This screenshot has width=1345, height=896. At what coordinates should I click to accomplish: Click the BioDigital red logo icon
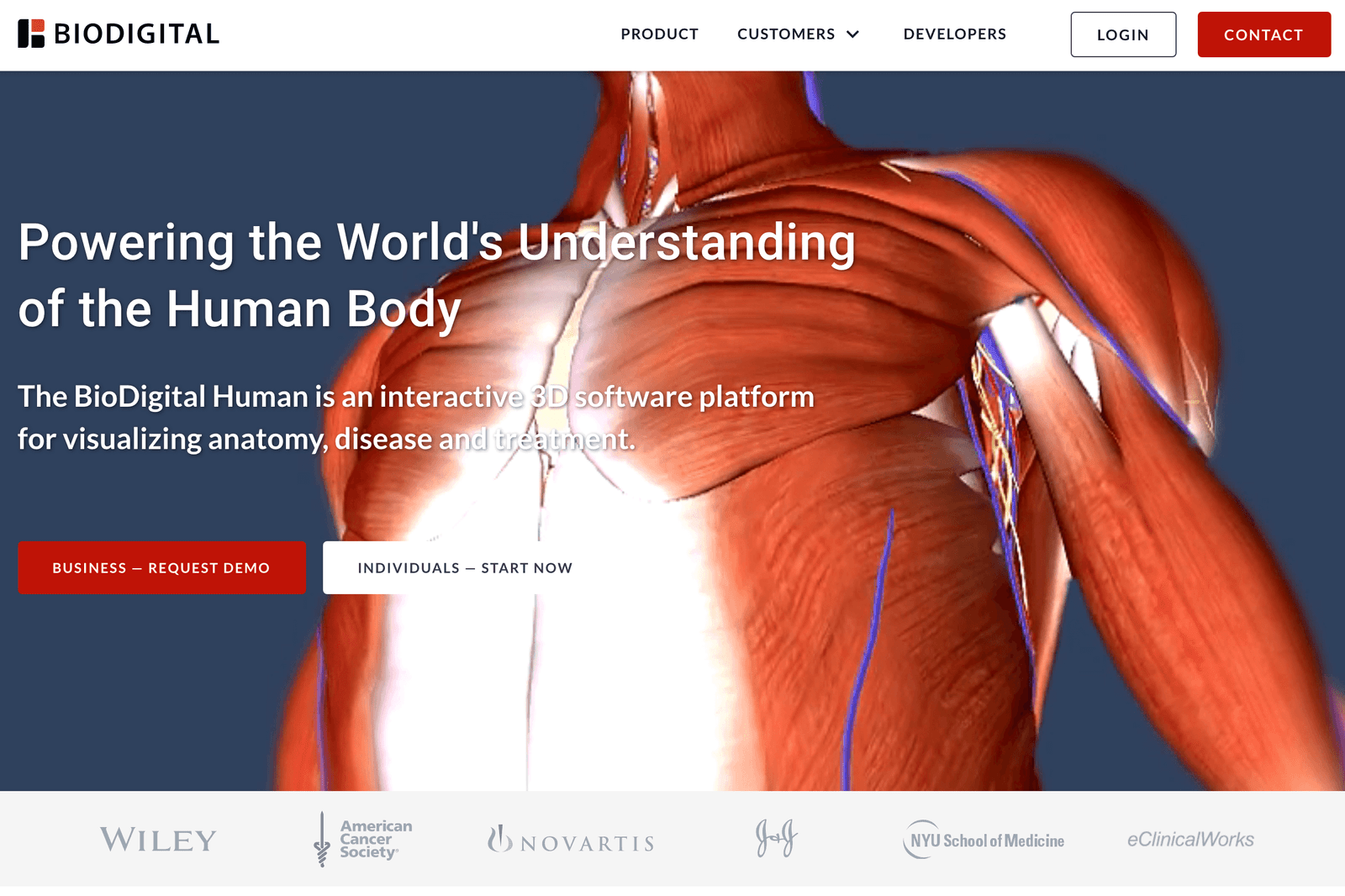31,34
